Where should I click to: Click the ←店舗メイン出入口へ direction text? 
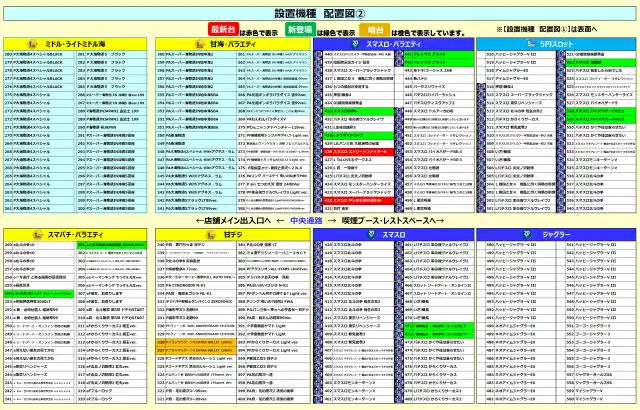click(x=233, y=221)
